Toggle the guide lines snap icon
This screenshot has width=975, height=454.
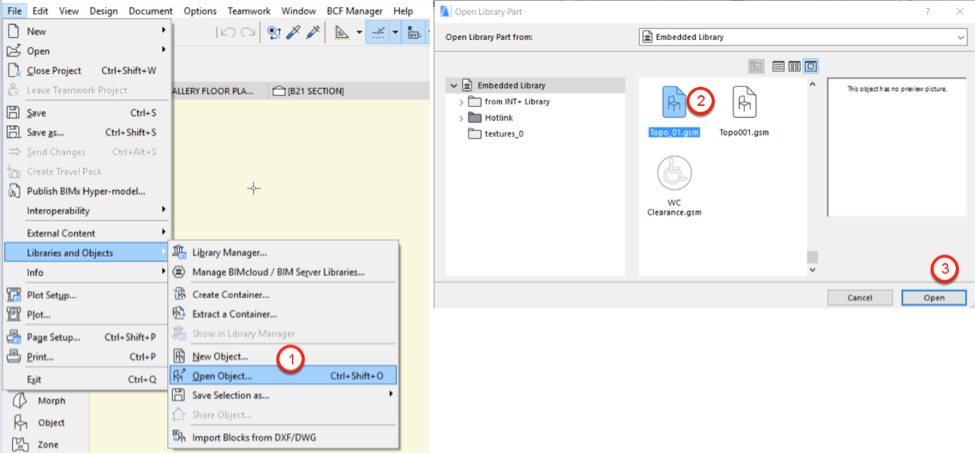click(378, 32)
